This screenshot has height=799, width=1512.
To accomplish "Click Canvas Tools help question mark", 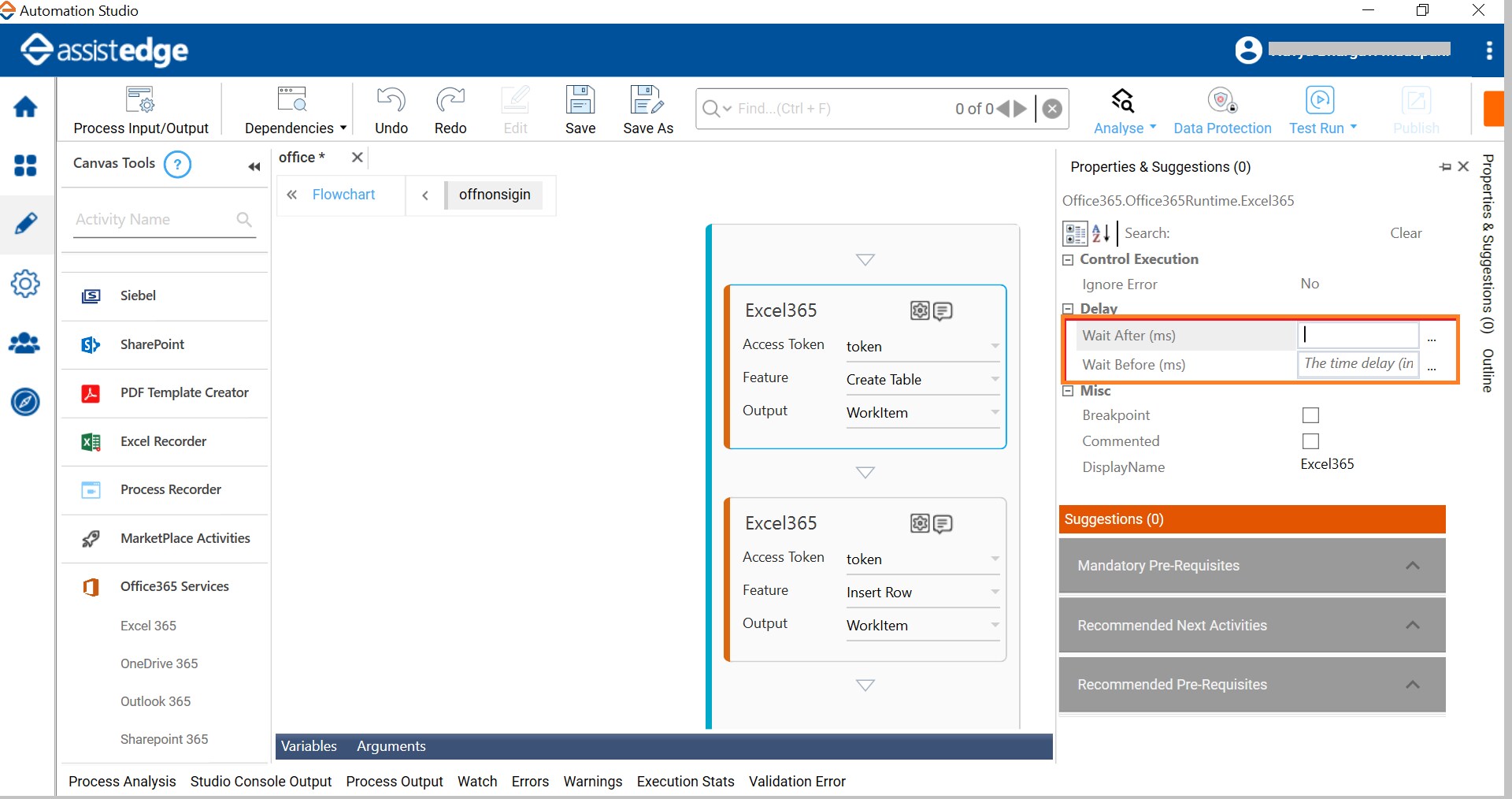I will click(177, 165).
